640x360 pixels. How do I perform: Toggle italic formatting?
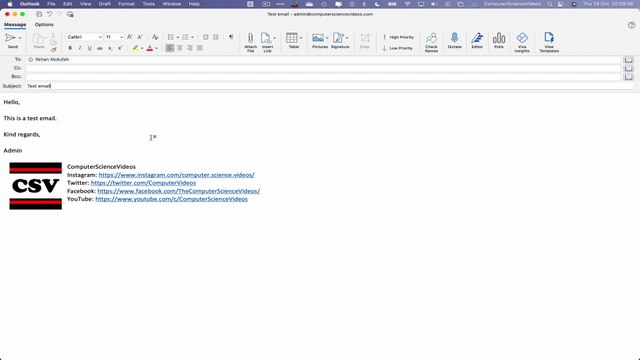point(80,48)
